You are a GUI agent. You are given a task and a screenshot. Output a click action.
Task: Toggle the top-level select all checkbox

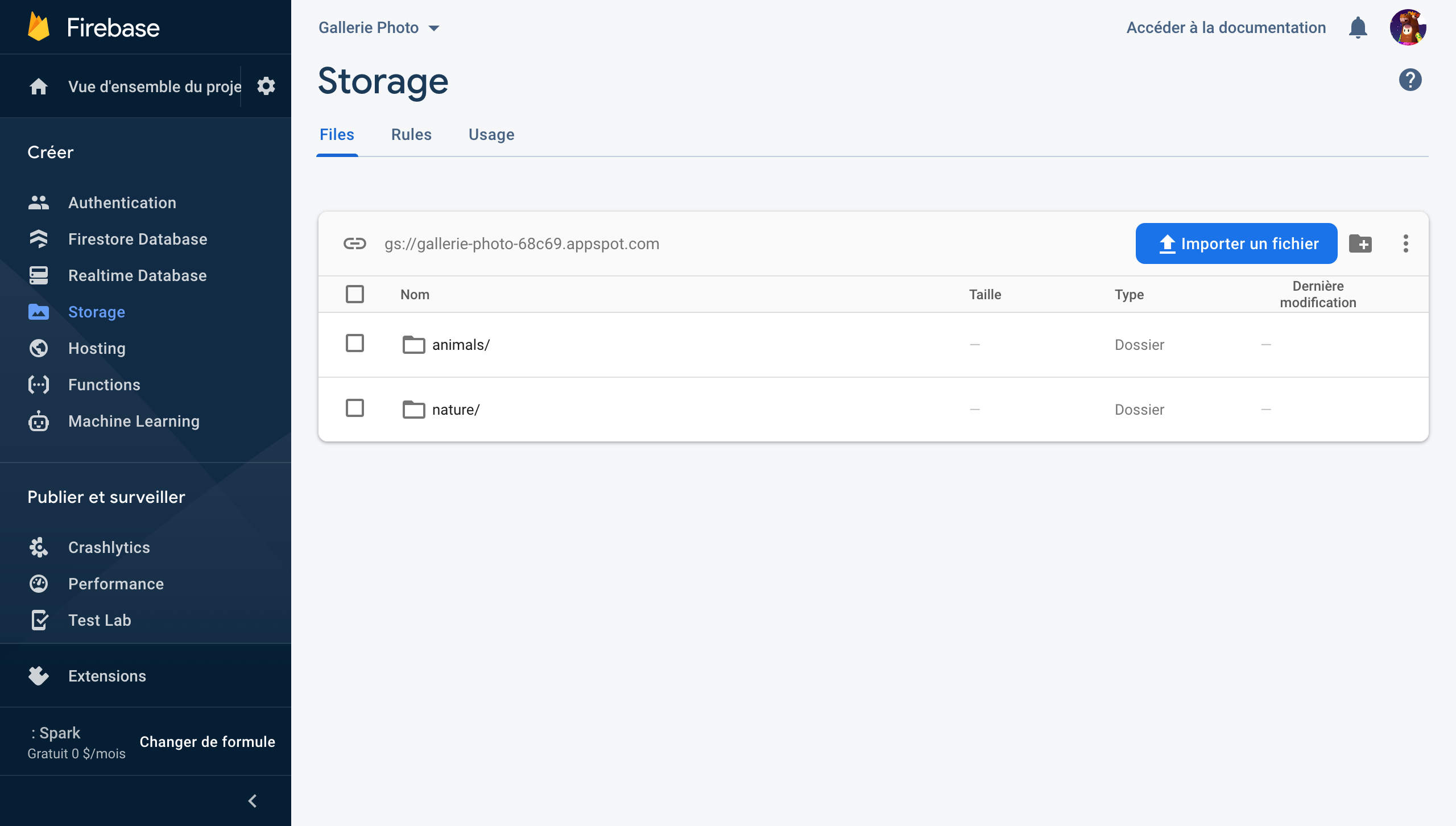pyautogui.click(x=356, y=294)
